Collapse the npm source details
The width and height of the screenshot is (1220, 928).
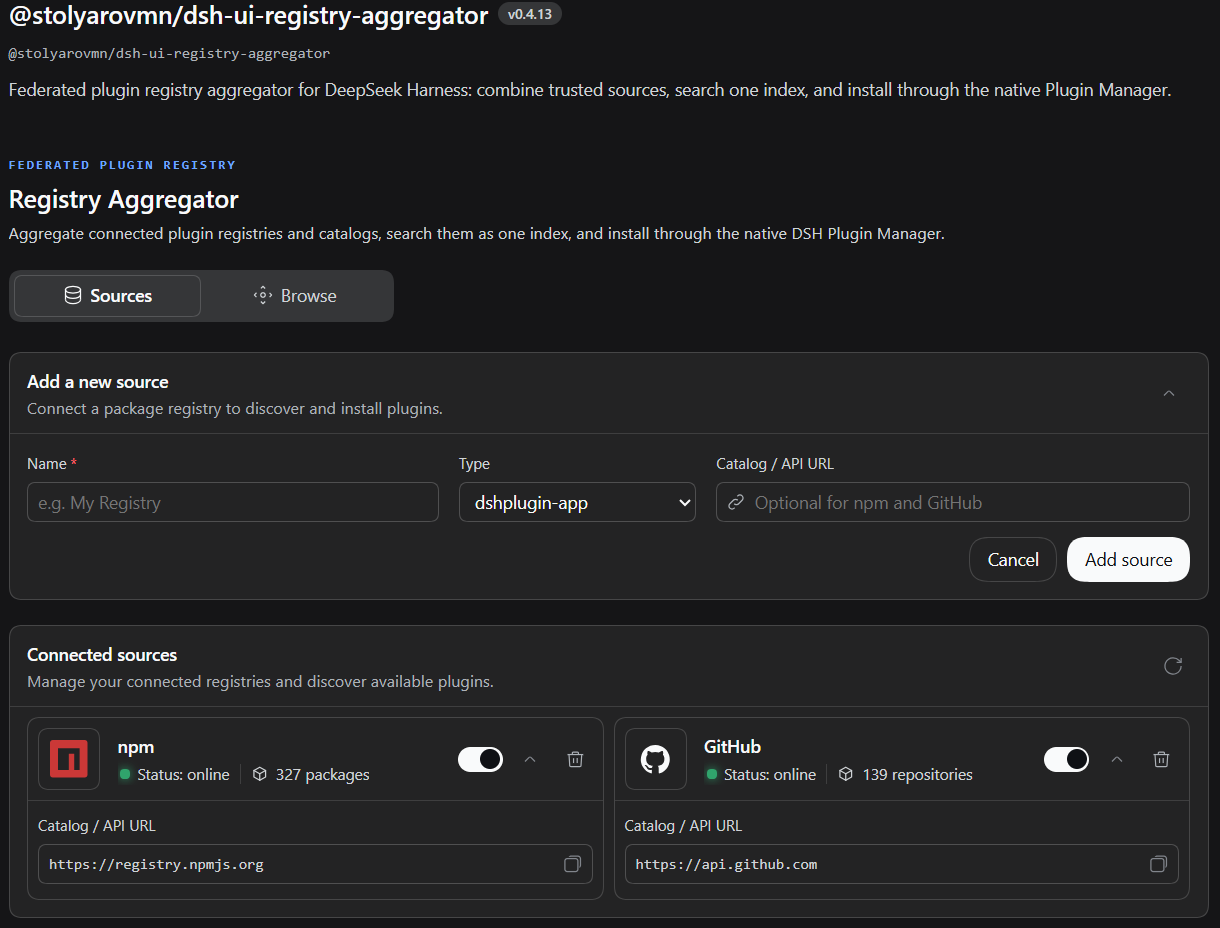click(530, 759)
